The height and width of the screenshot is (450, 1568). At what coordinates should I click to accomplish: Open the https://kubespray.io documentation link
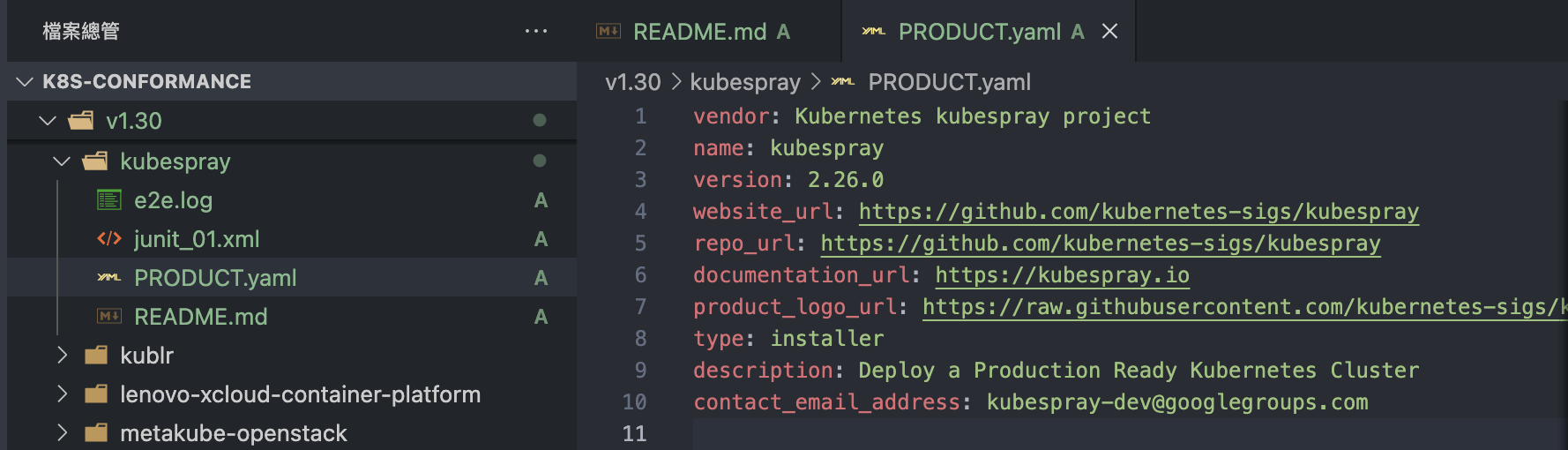pyautogui.click(x=1062, y=275)
